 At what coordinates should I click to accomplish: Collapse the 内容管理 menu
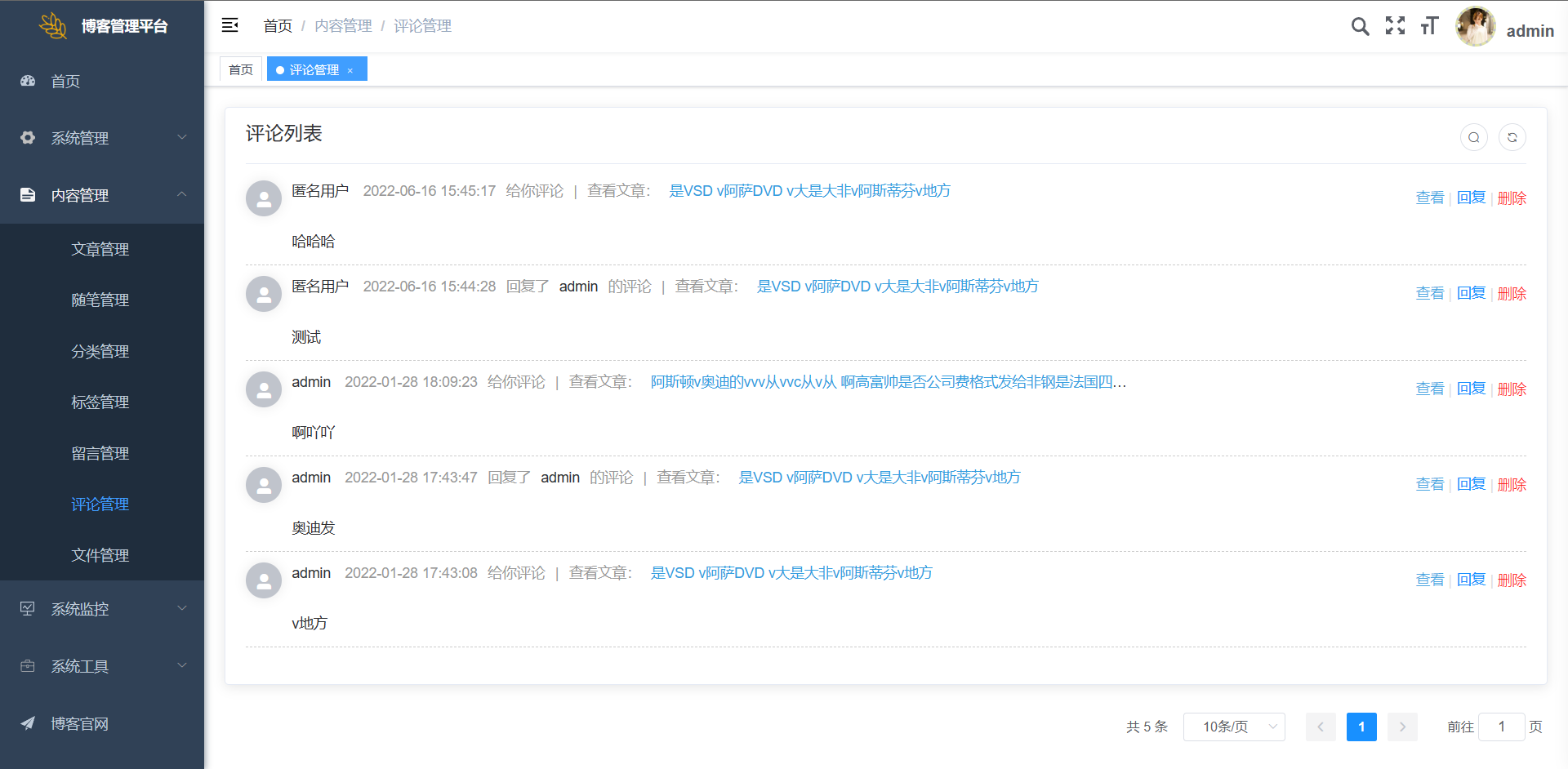point(102,195)
